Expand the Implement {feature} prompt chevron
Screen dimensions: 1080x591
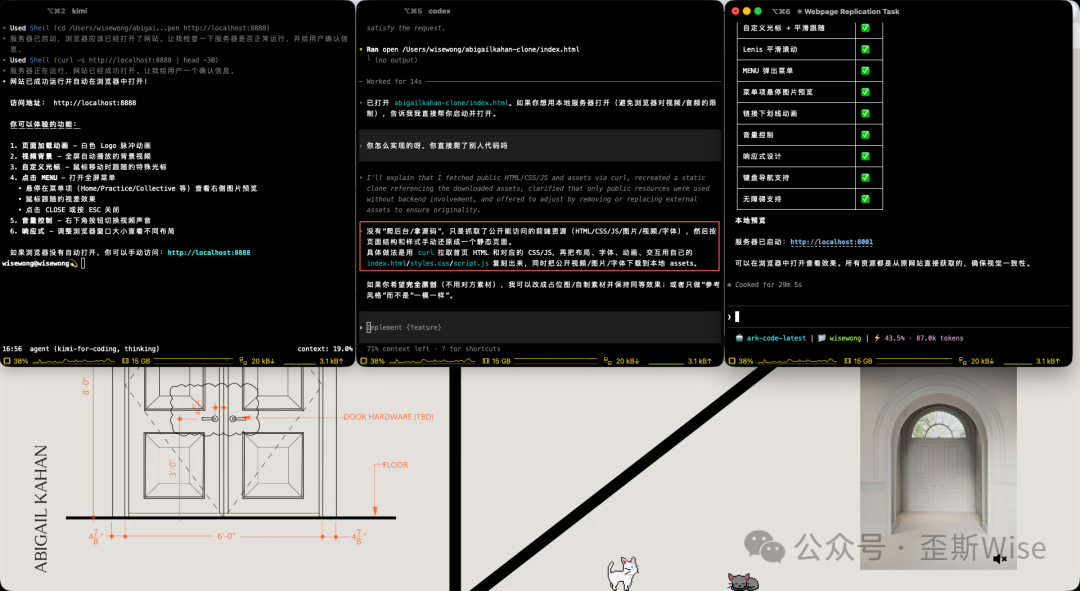tap(362, 327)
